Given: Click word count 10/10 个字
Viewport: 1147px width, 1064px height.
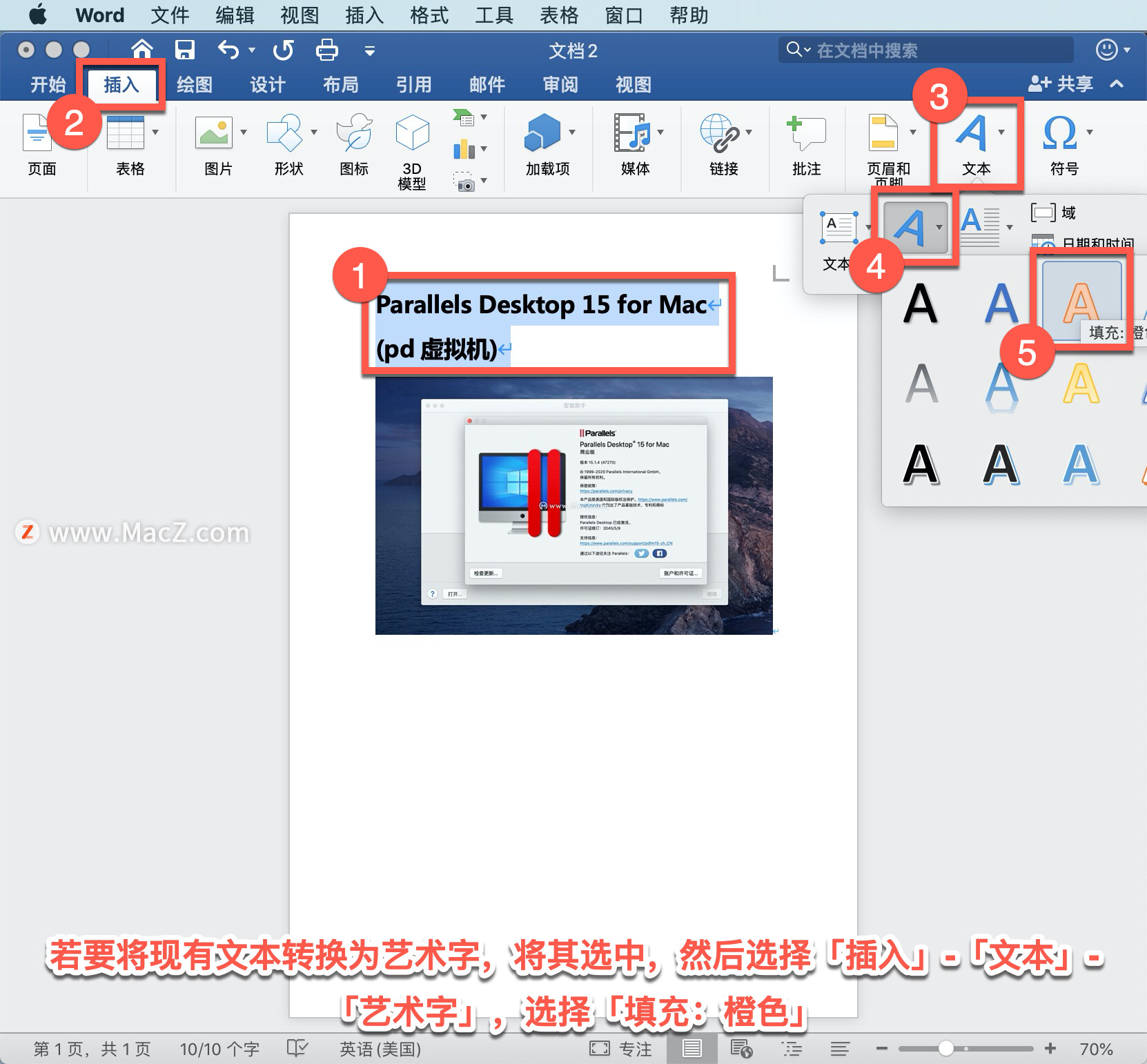Looking at the screenshot, I should (219, 1049).
